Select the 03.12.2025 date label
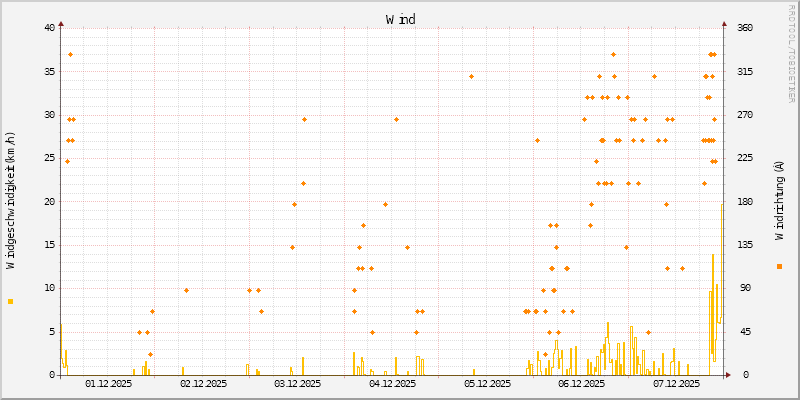Image resolution: width=800 pixels, height=400 pixels. point(297,383)
